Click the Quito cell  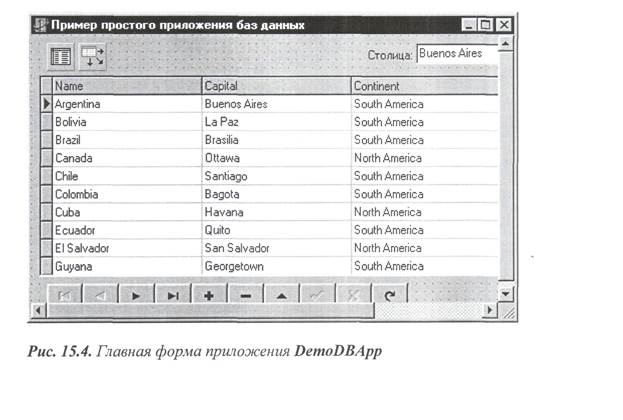(277, 230)
